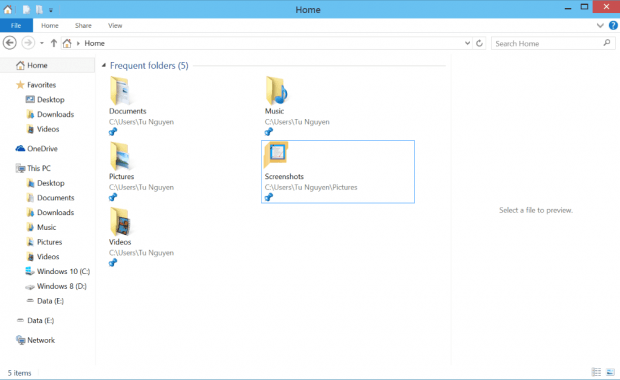This screenshot has height=380, width=620.
Task: Select the Documents folder icon
Action: (x=120, y=91)
